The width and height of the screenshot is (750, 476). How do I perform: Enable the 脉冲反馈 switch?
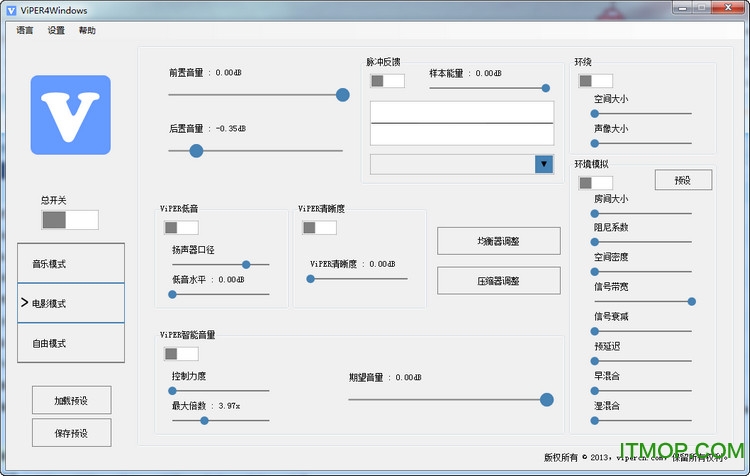(x=387, y=81)
